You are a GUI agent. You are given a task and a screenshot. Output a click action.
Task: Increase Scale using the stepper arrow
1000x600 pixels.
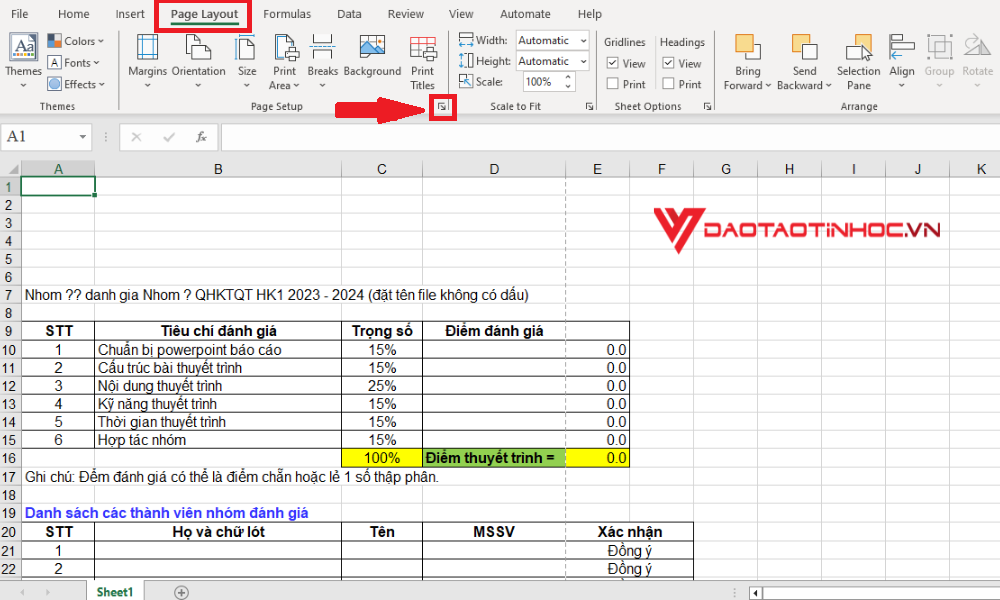(x=568, y=77)
